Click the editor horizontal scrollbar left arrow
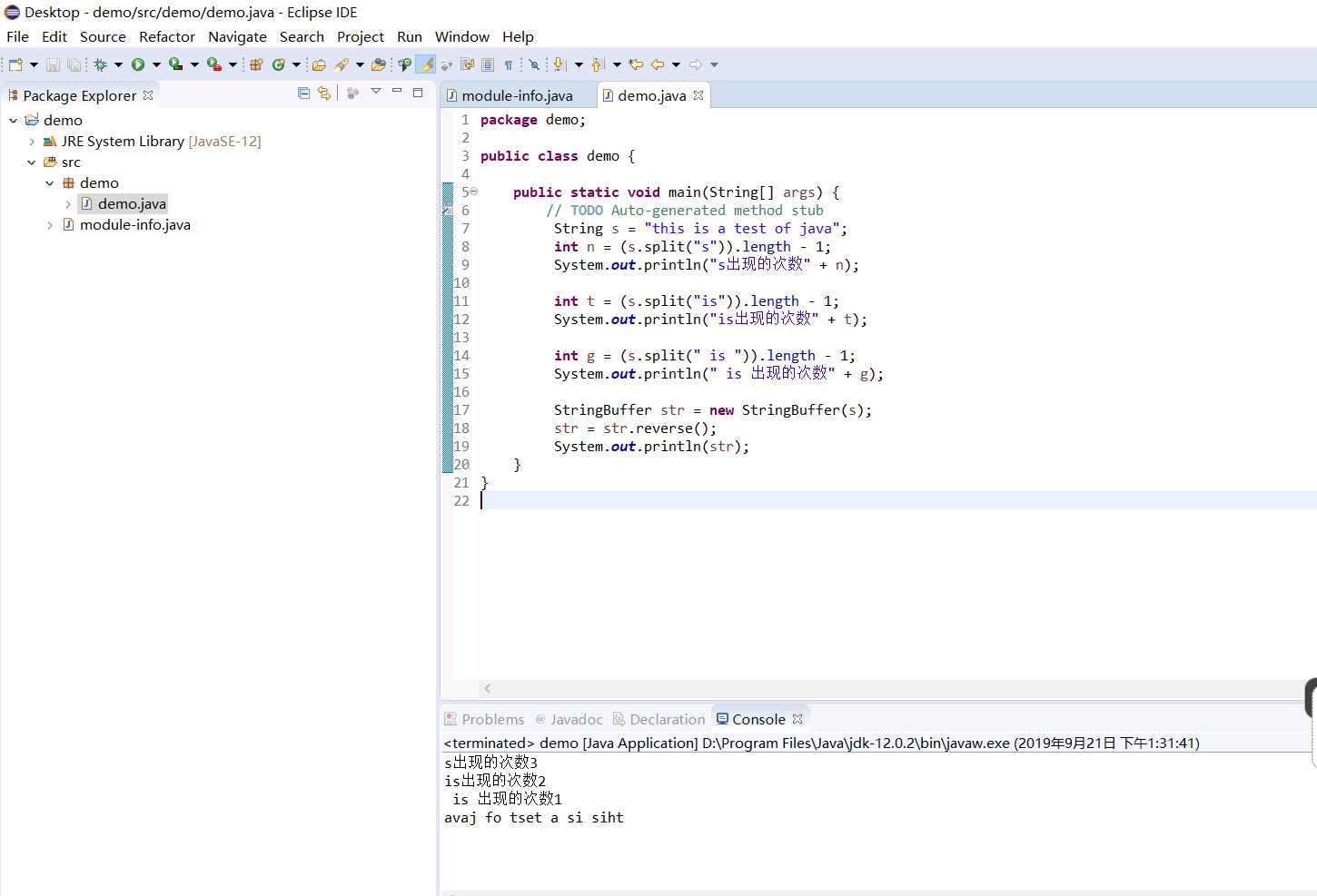The width and height of the screenshot is (1317, 896). click(488, 689)
